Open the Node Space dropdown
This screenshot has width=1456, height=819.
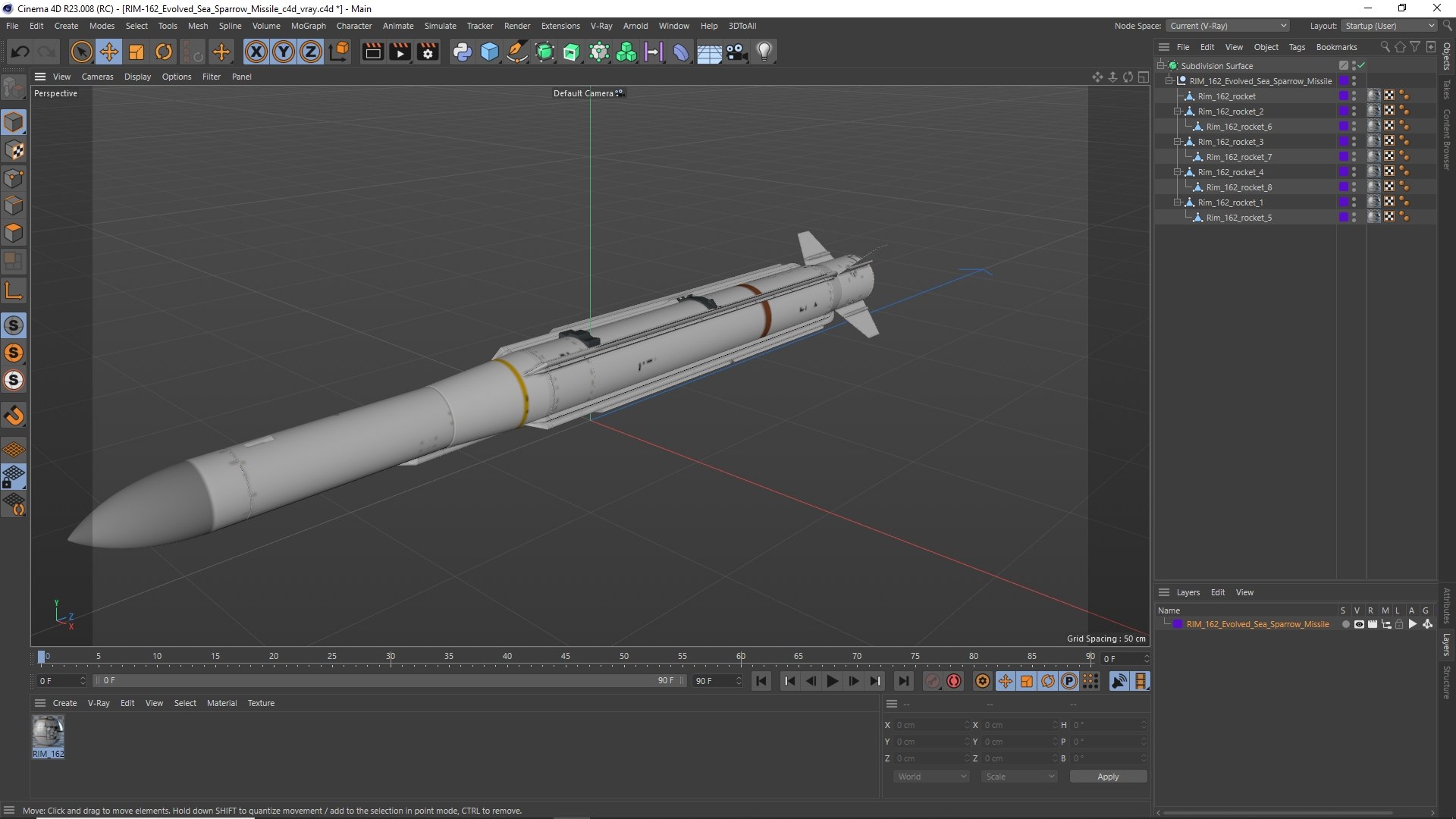(1227, 26)
